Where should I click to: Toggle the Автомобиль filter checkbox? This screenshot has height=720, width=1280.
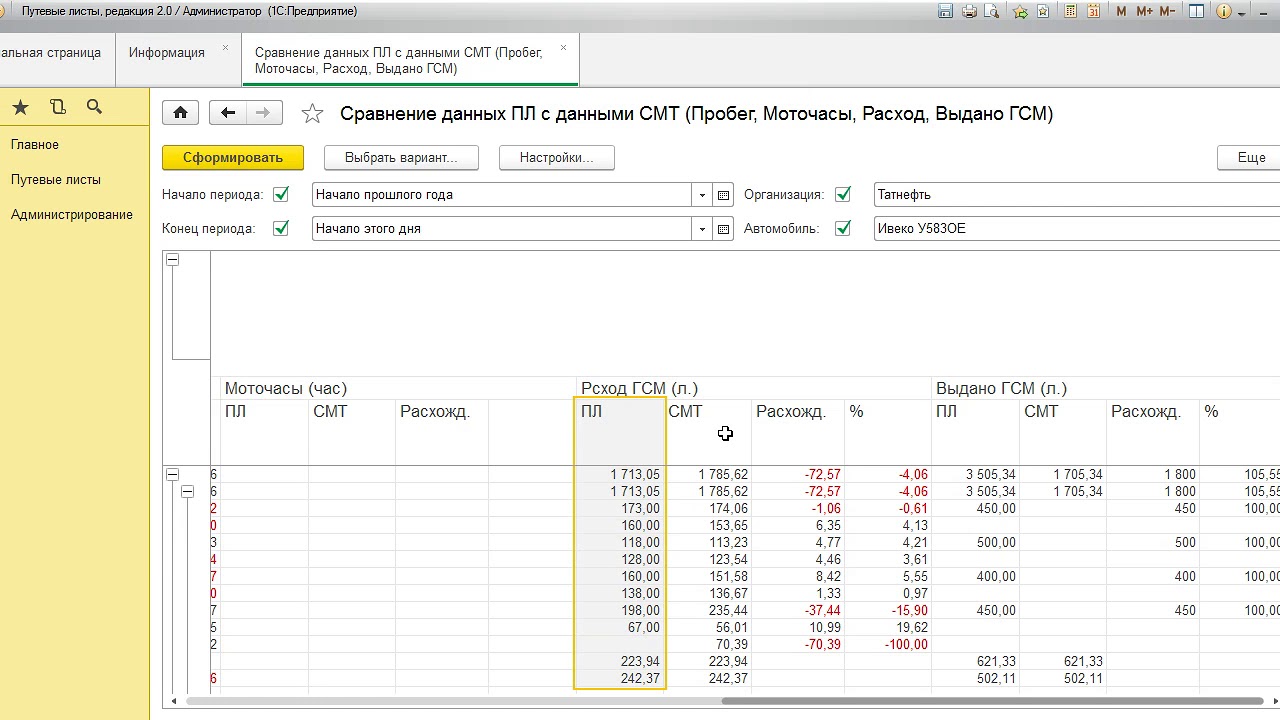tap(843, 229)
